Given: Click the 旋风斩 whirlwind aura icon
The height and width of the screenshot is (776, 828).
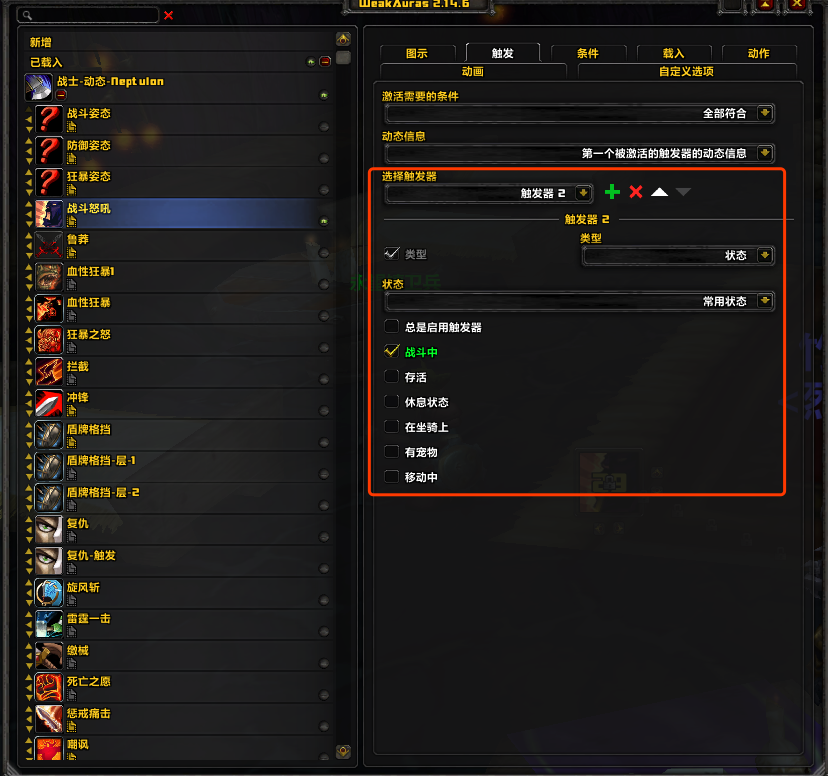Looking at the screenshot, I should click(x=49, y=593).
